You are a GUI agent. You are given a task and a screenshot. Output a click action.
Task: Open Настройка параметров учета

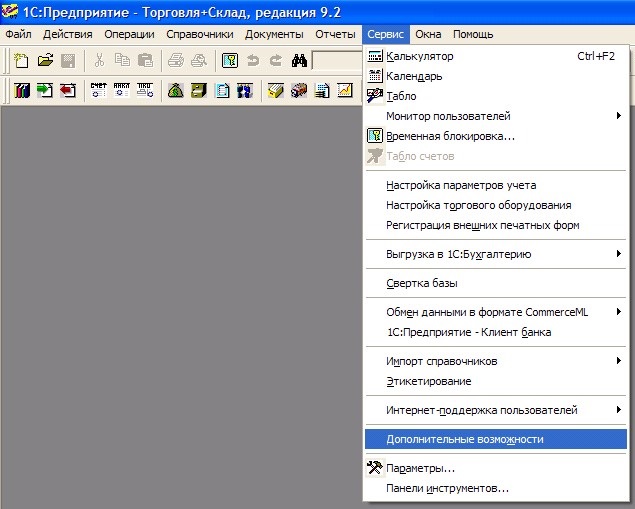tap(496, 185)
